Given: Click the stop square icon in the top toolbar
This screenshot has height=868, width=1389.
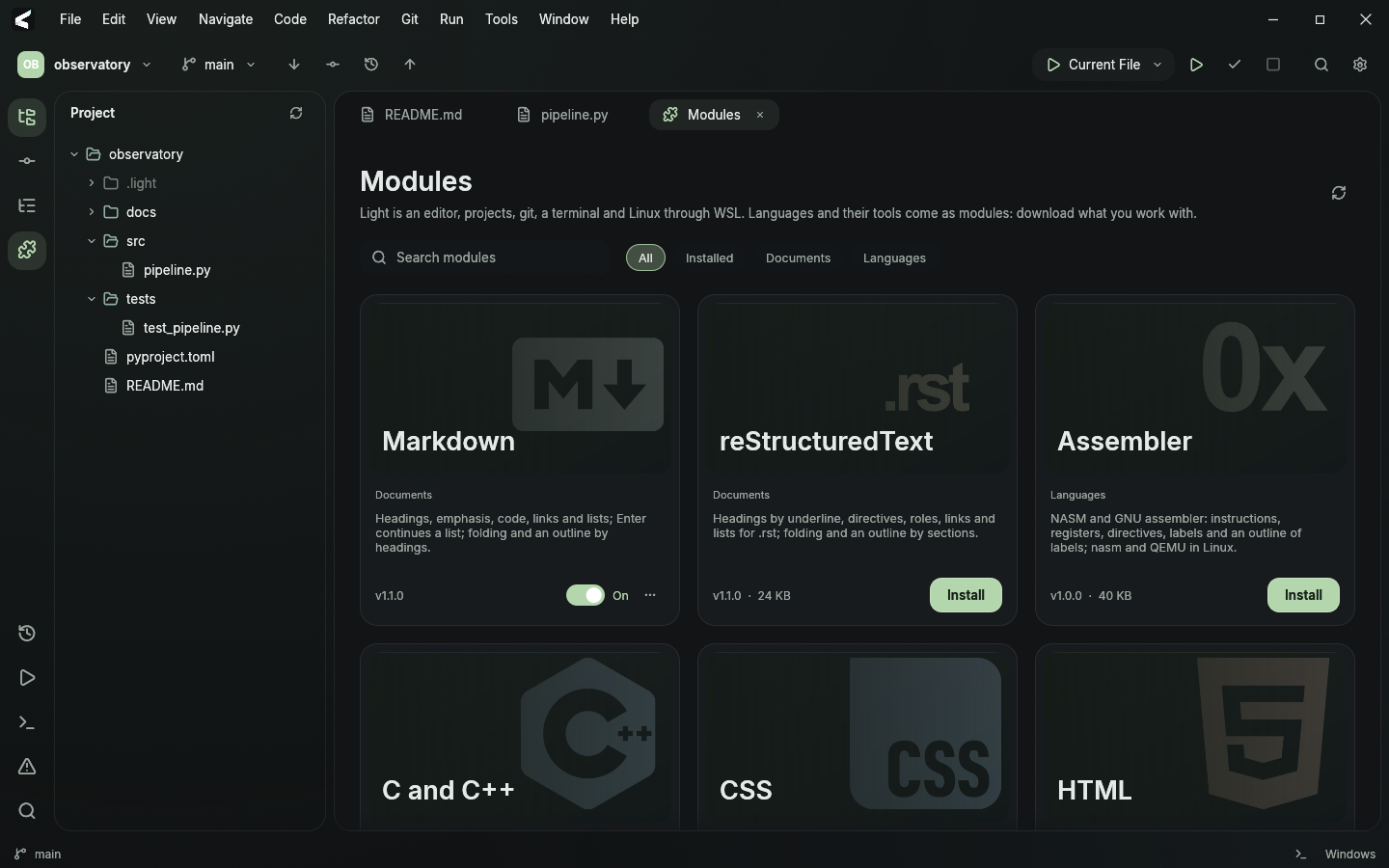Looking at the screenshot, I should click(x=1273, y=65).
